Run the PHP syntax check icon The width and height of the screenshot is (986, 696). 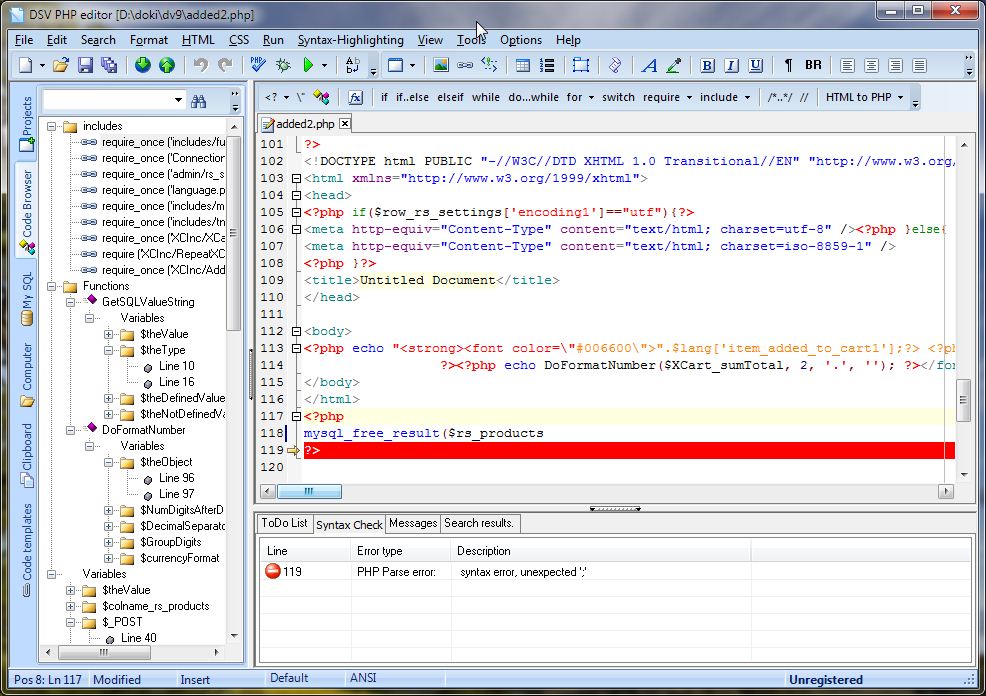pyautogui.click(x=258, y=65)
